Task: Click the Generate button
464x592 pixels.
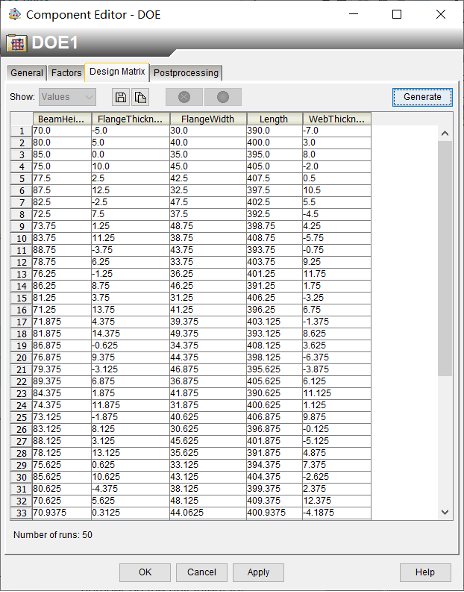Action: click(422, 97)
